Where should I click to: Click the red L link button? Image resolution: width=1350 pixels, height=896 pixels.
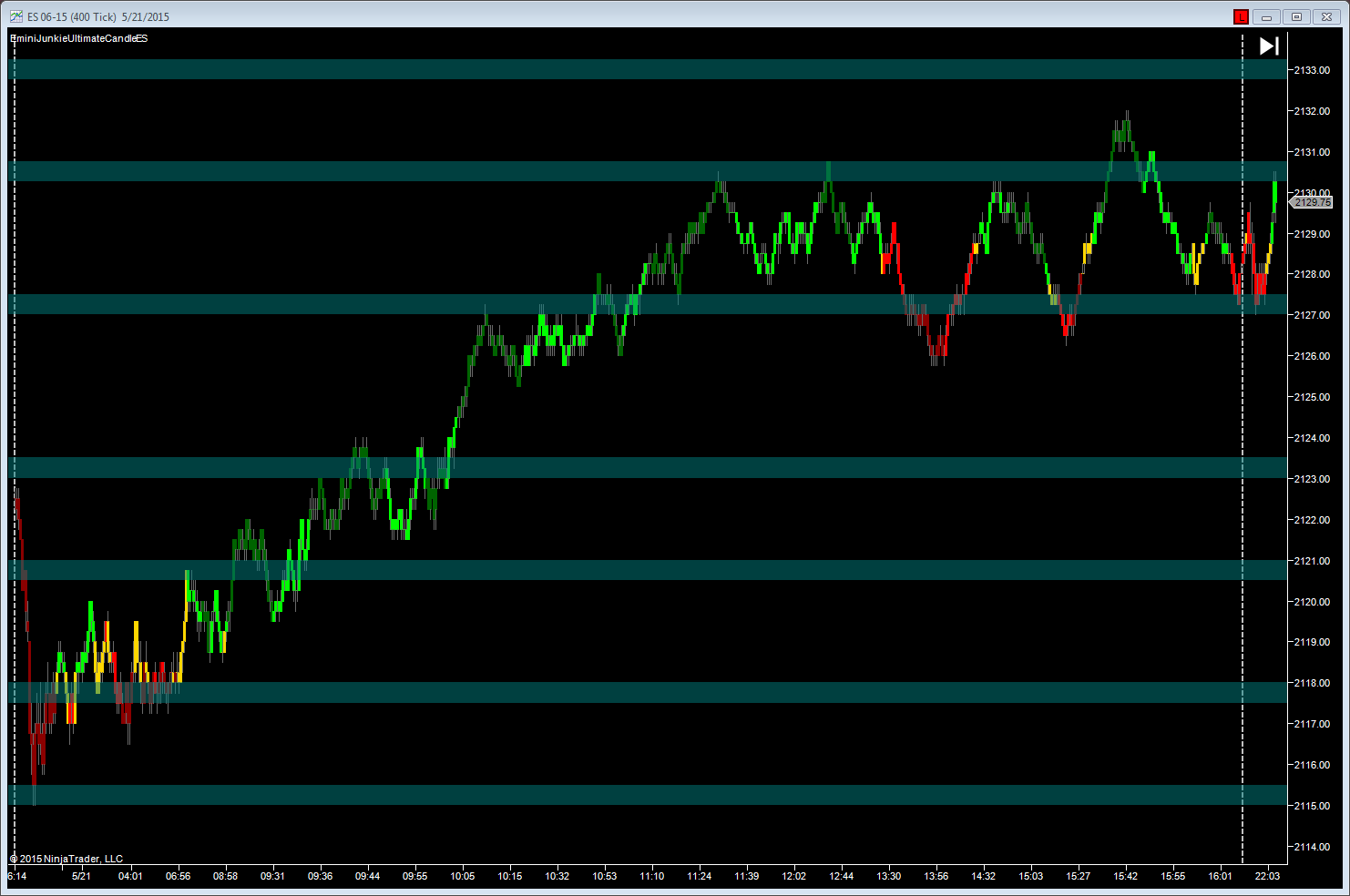(1241, 16)
